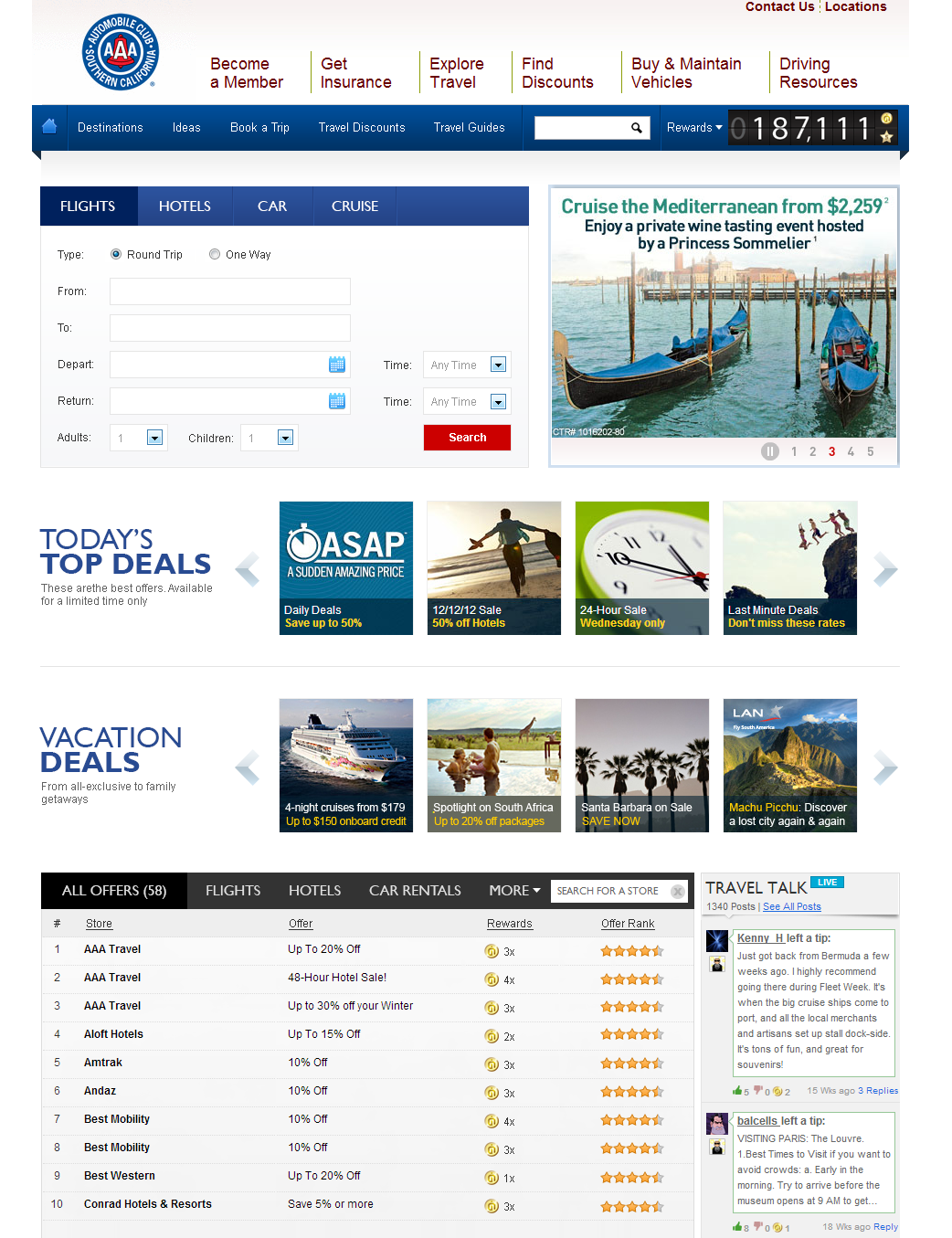Viewport: 952px width, 1238px height.
Task: Open the Depart date calendar picker
Action: (x=336, y=365)
